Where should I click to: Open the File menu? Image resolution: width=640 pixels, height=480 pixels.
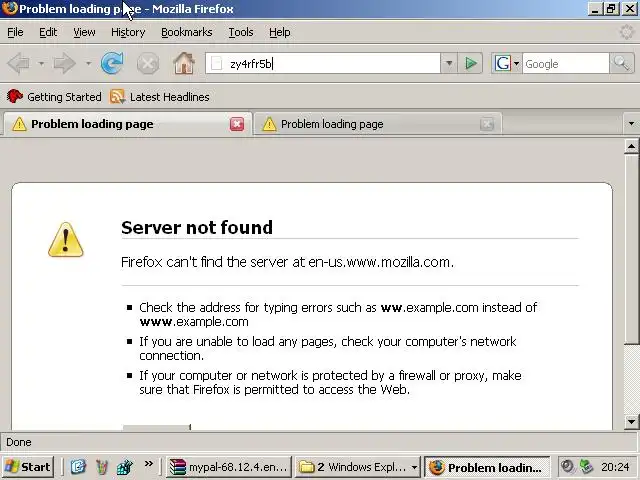click(x=15, y=32)
